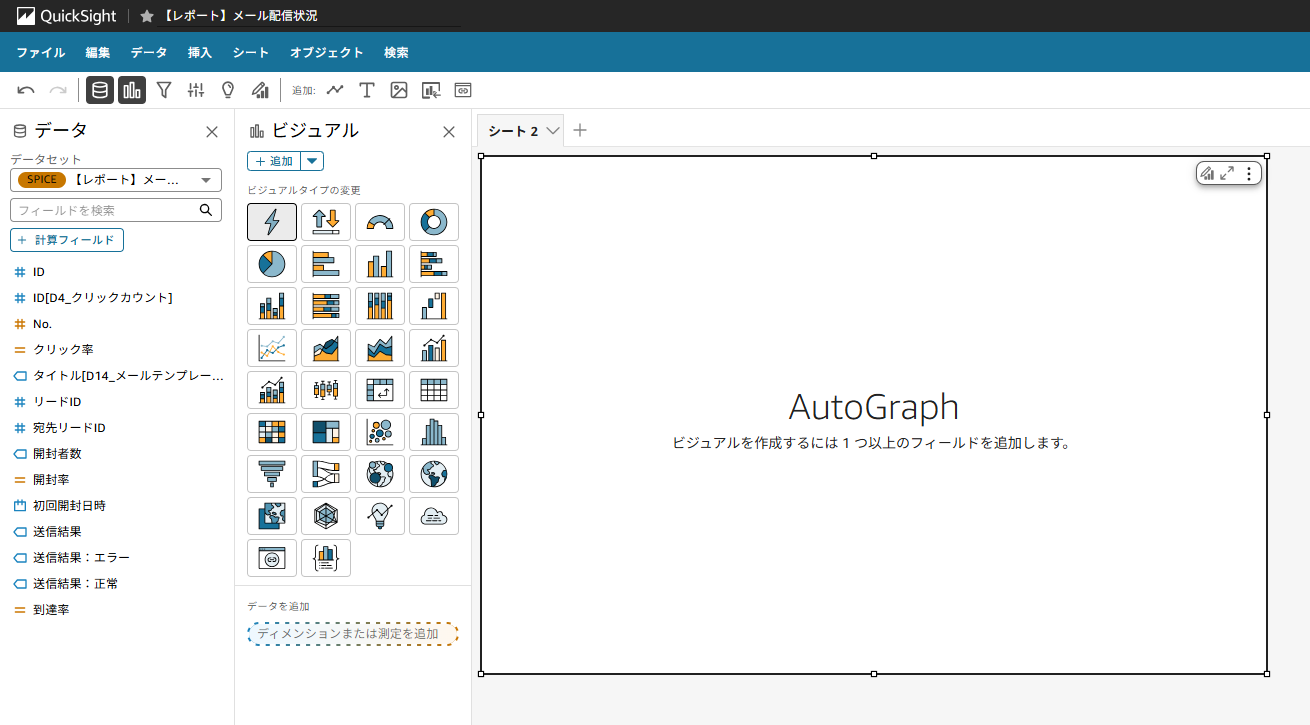Image resolution: width=1310 pixels, height=725 pixels.
Task: Select the Word cloud visual type
Action: [x=434, y=516]
